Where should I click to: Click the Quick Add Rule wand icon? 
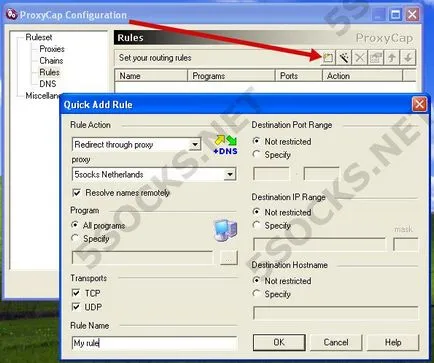[343, 58]
